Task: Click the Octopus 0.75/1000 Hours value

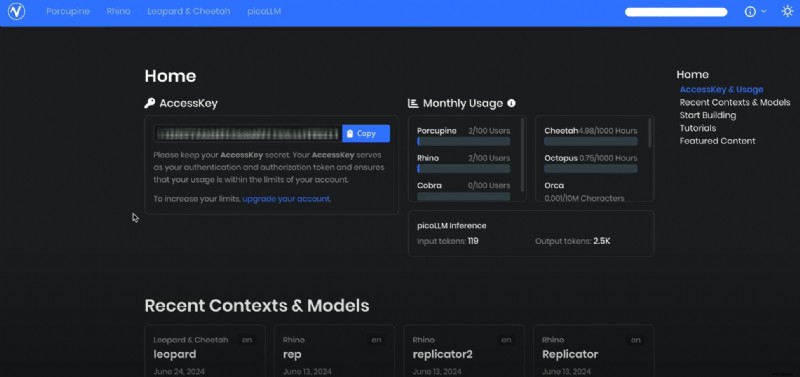Action: pos(609,158)
